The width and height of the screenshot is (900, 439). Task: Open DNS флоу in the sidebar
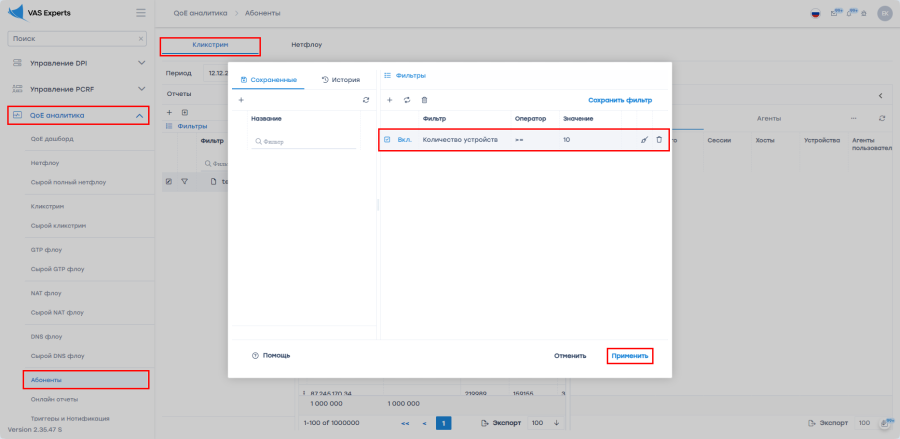coord(46,336)
